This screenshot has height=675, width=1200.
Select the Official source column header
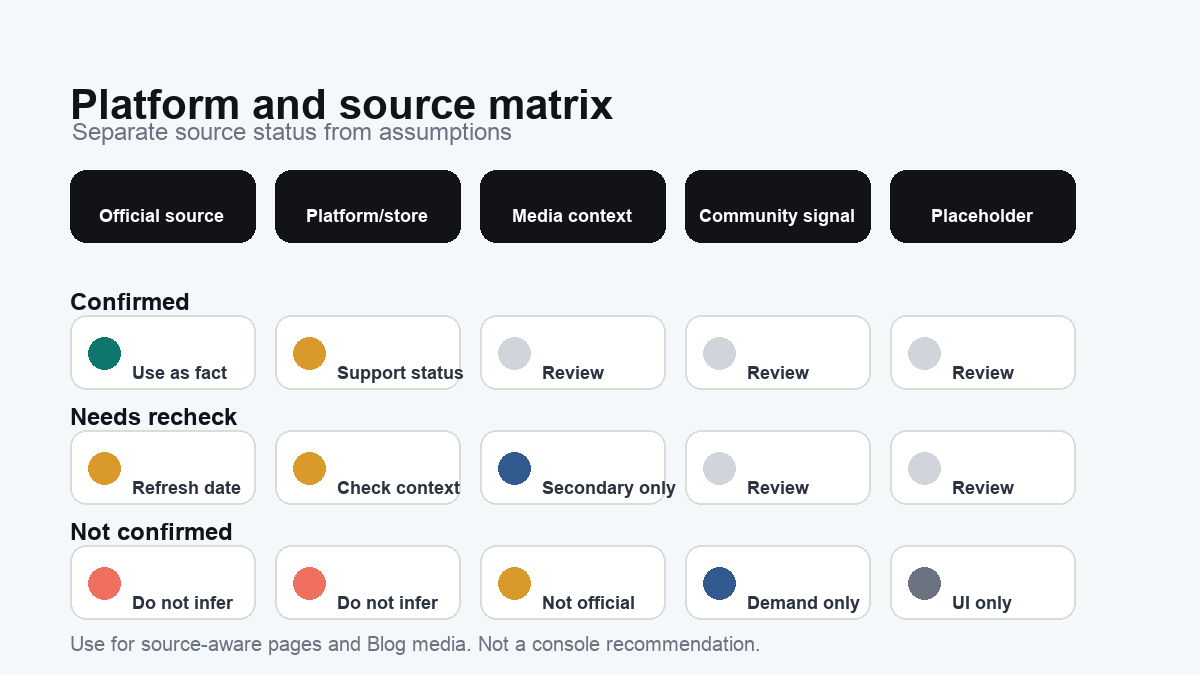point(163,206)
